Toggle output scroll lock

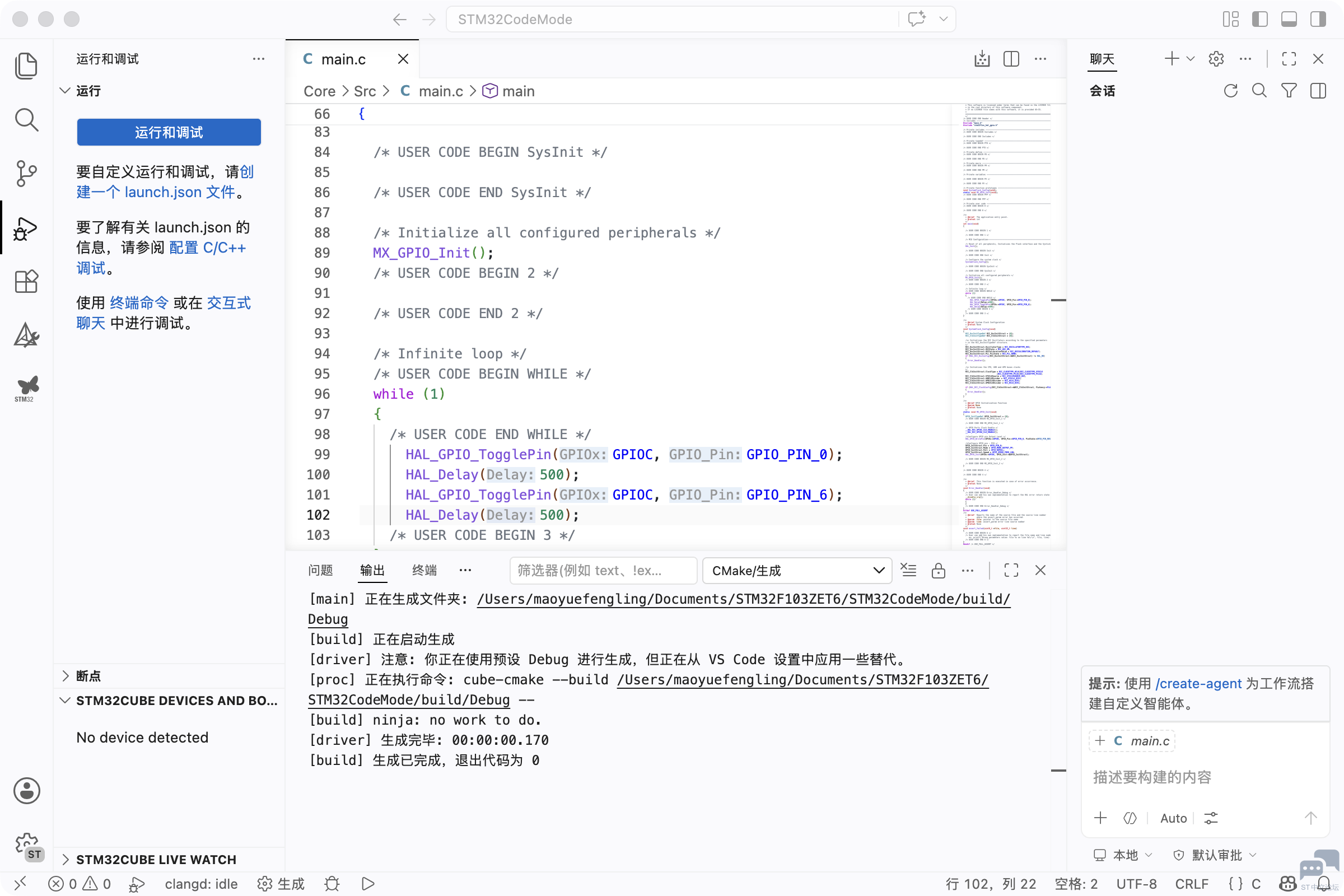(939, 570)
